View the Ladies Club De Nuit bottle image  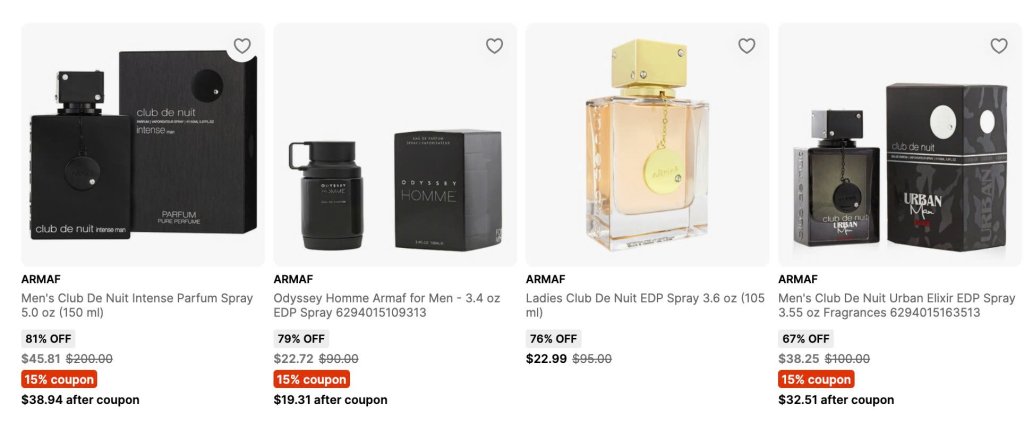(647, 144)
